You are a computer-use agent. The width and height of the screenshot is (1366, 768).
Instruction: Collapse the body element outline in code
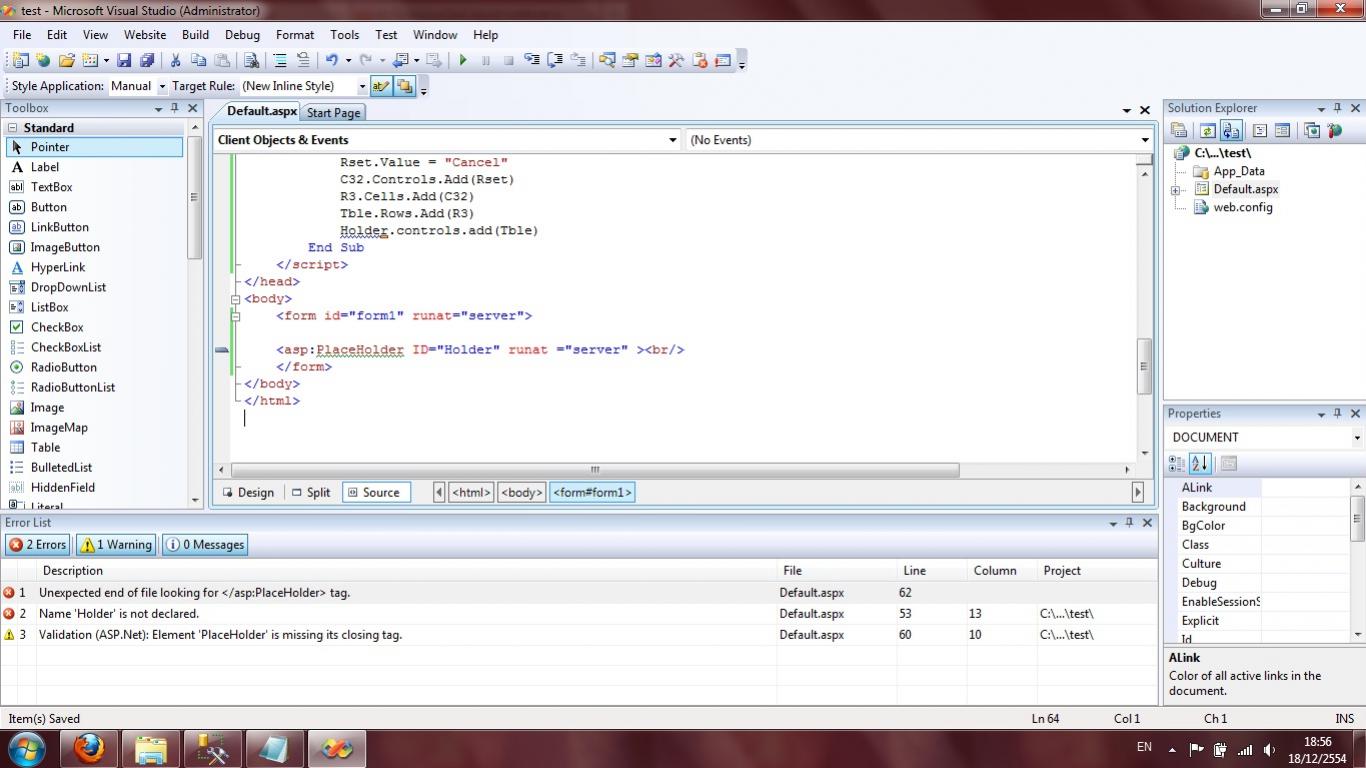[236, 299]
